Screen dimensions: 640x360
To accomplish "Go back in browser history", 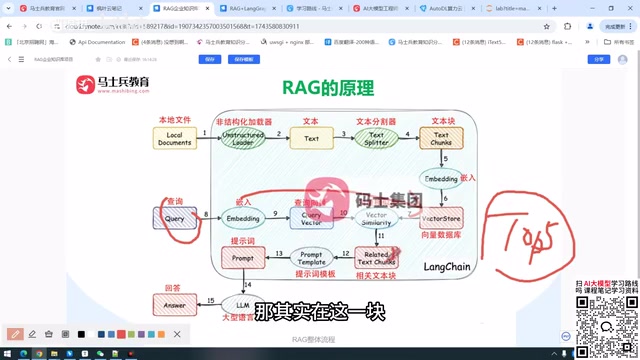I will [x=9, y=26].
